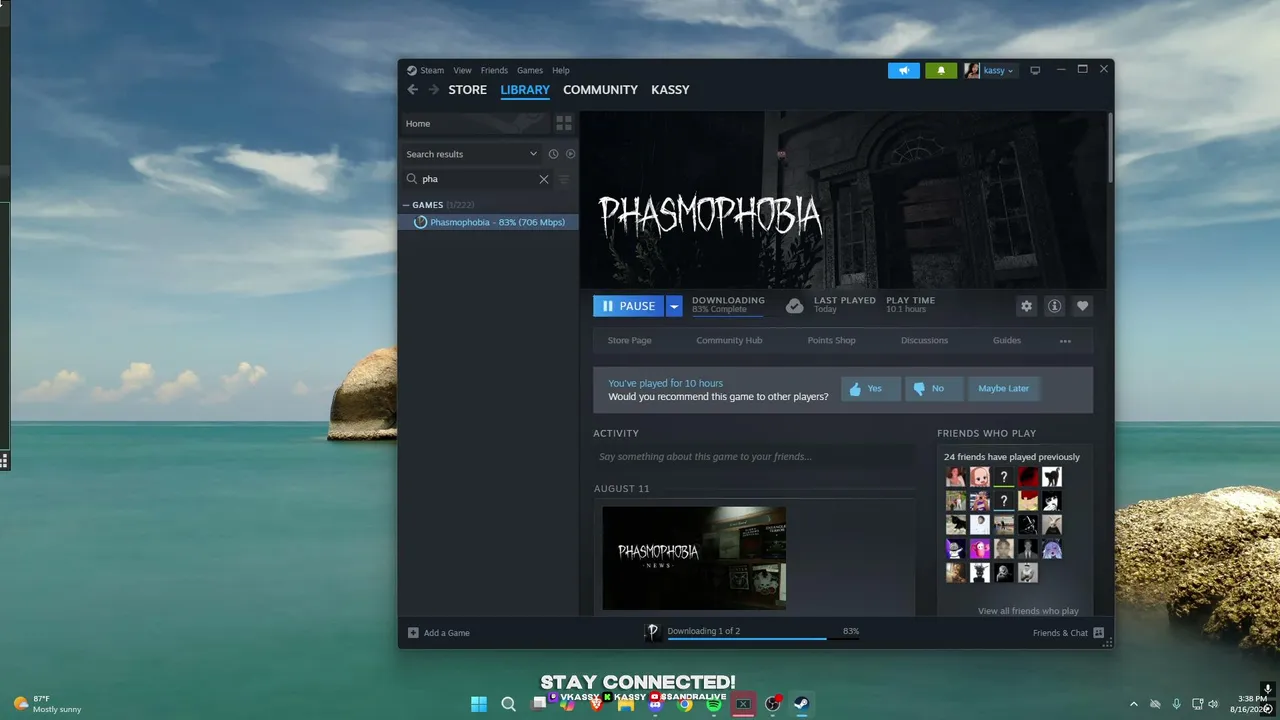Toggle the recent activity clock filter
1280x720 pixels.
point(553,154)
